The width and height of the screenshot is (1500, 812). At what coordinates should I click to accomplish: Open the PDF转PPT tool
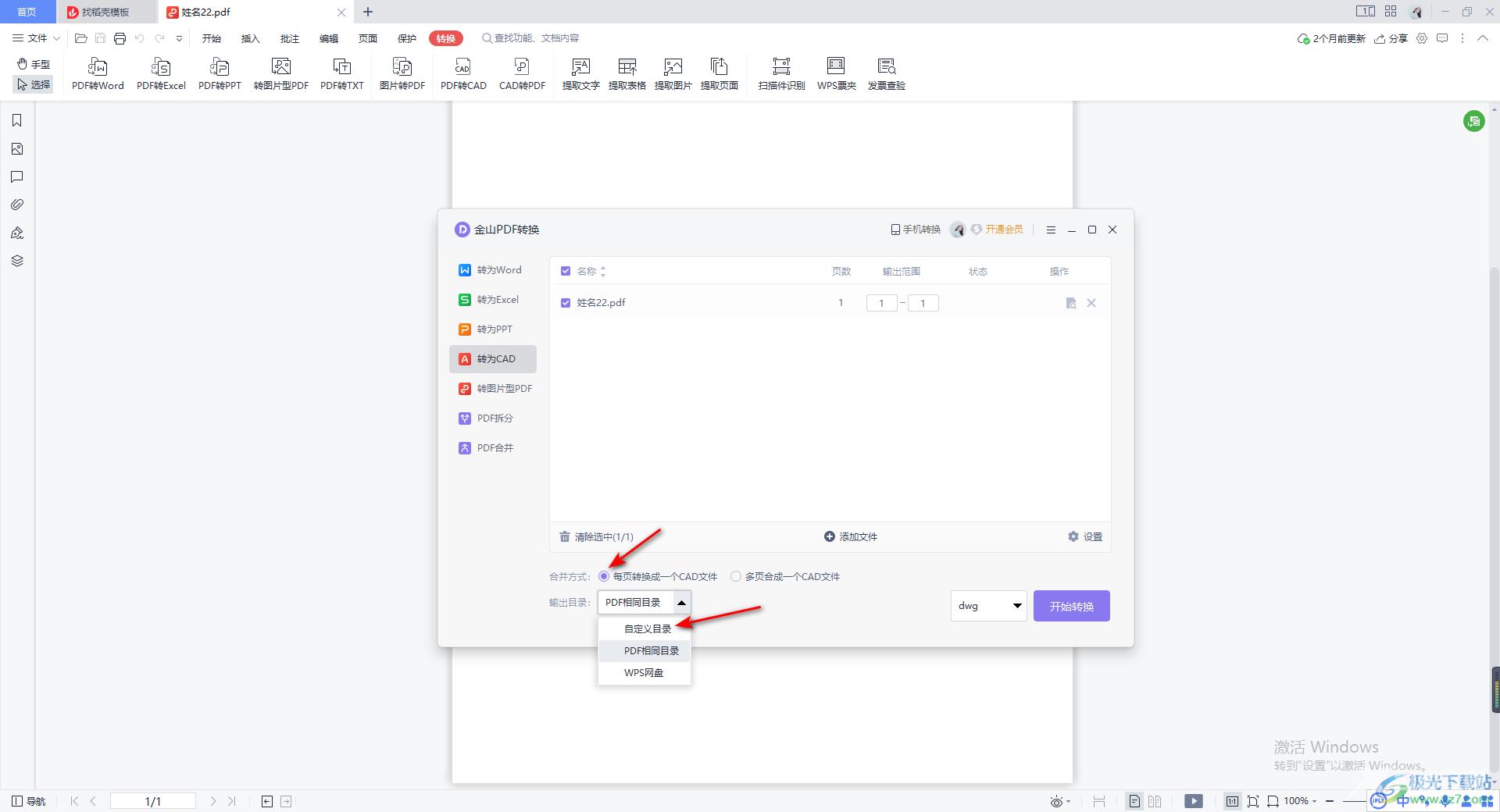pos(220,74)
